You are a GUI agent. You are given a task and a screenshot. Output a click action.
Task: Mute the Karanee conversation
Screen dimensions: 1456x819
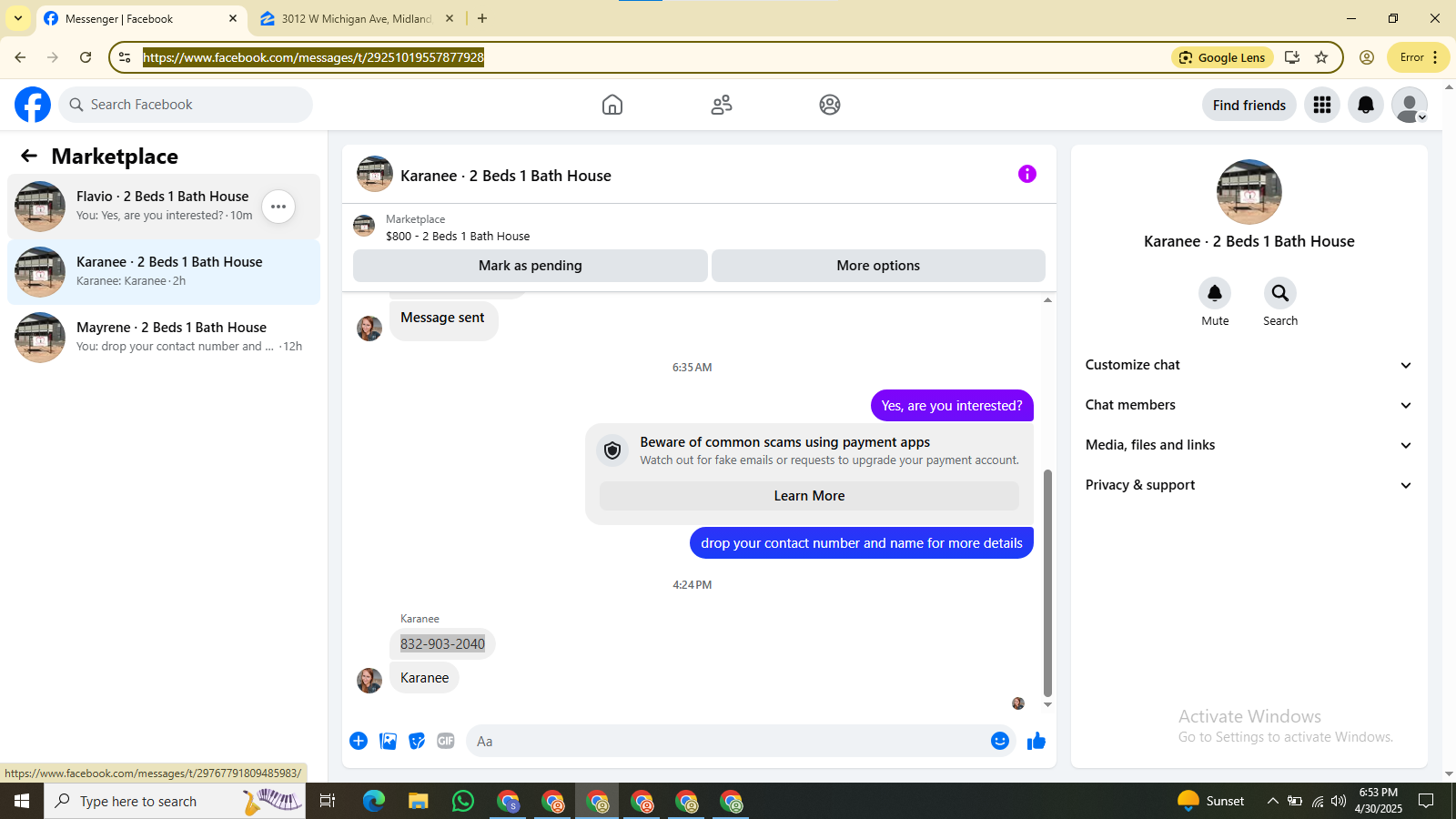click(1215, 293)
